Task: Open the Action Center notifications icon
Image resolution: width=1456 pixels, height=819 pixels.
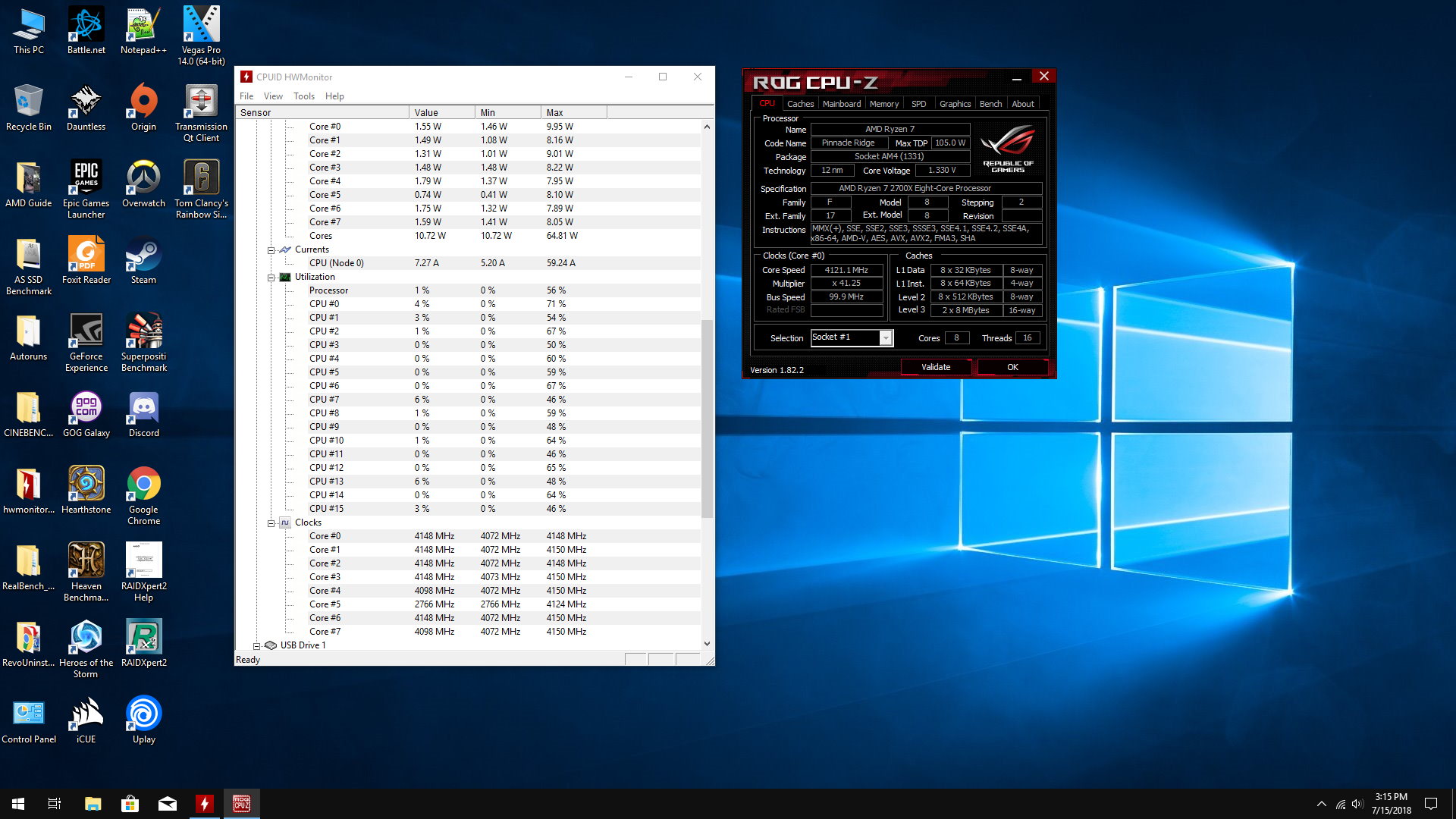Action: pos(1431,803)
